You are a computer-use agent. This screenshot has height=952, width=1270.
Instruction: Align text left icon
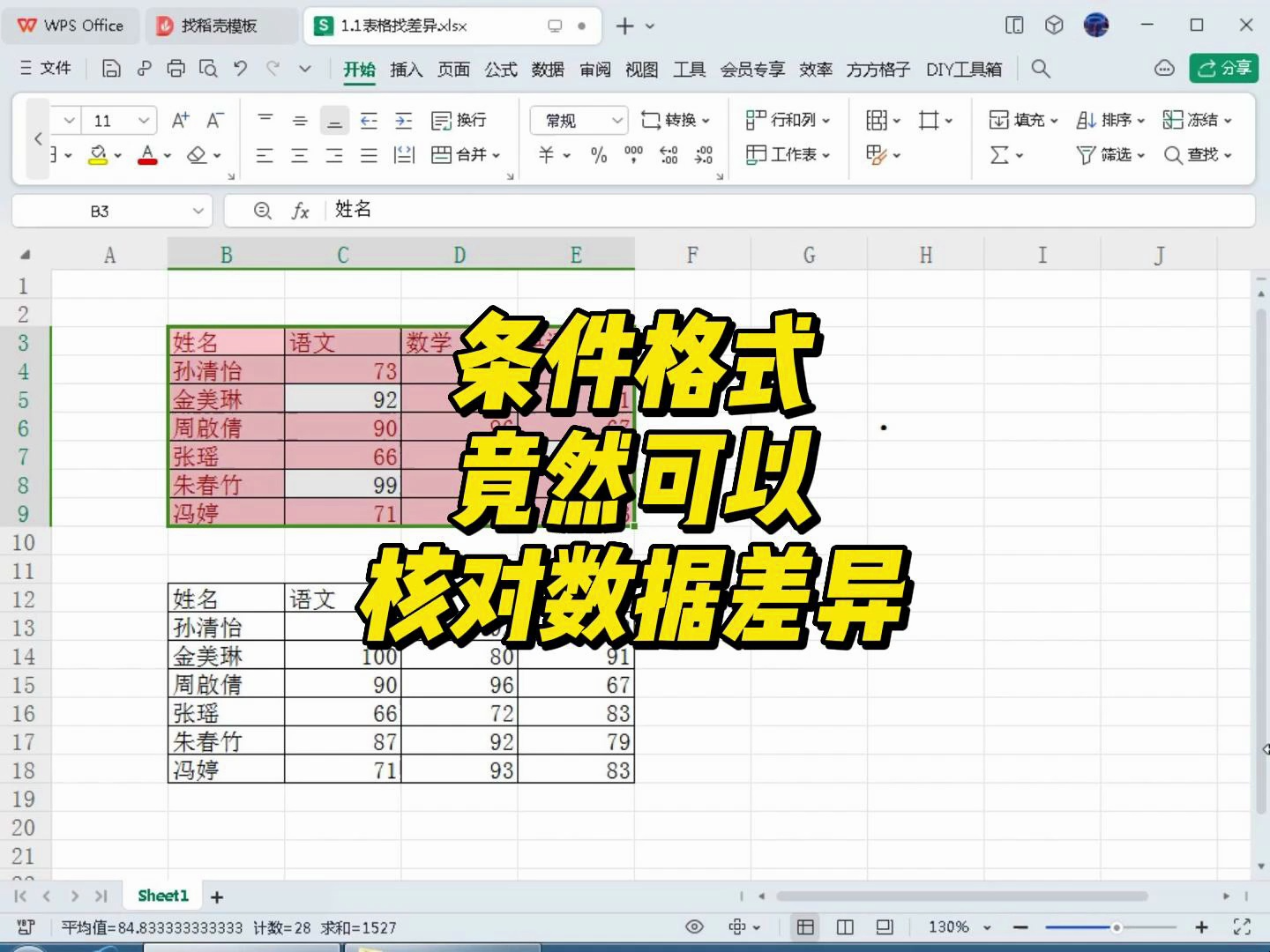pos(265,156)
